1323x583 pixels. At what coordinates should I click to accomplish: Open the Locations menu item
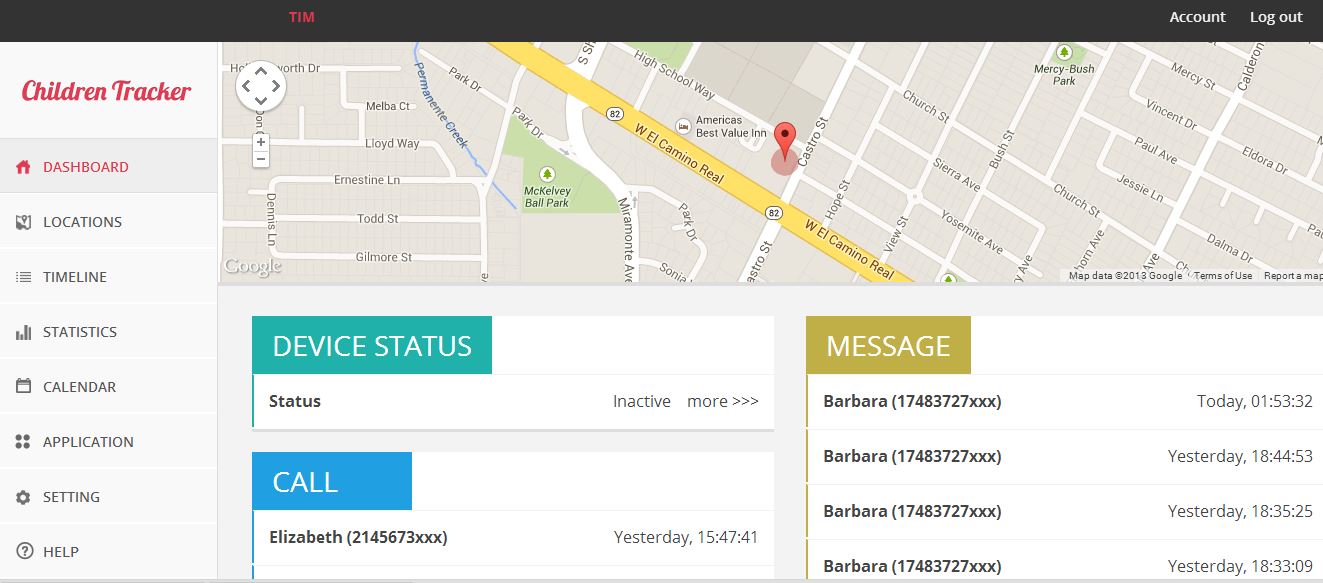(x=108, y=222)
